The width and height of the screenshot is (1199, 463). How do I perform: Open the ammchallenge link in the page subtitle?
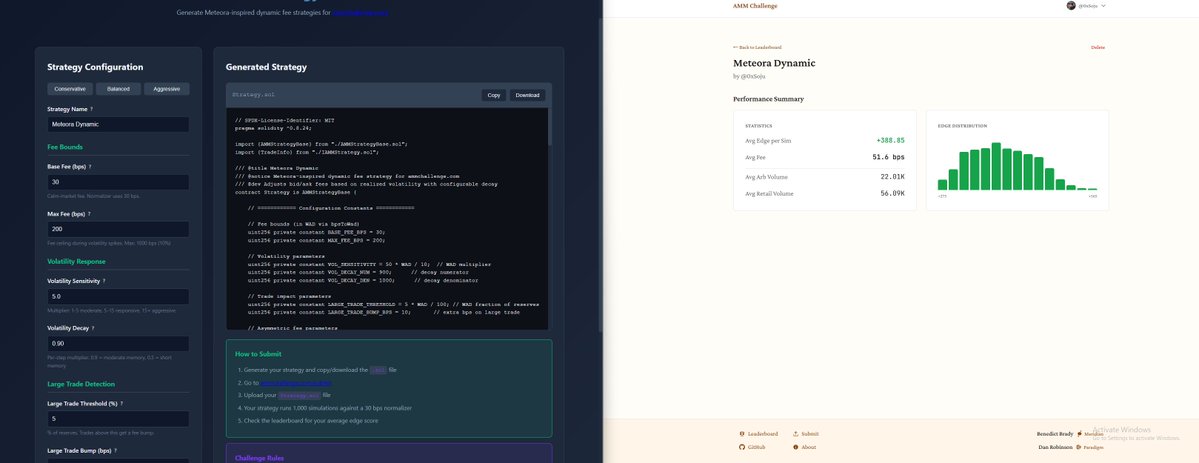coord(361,12)
